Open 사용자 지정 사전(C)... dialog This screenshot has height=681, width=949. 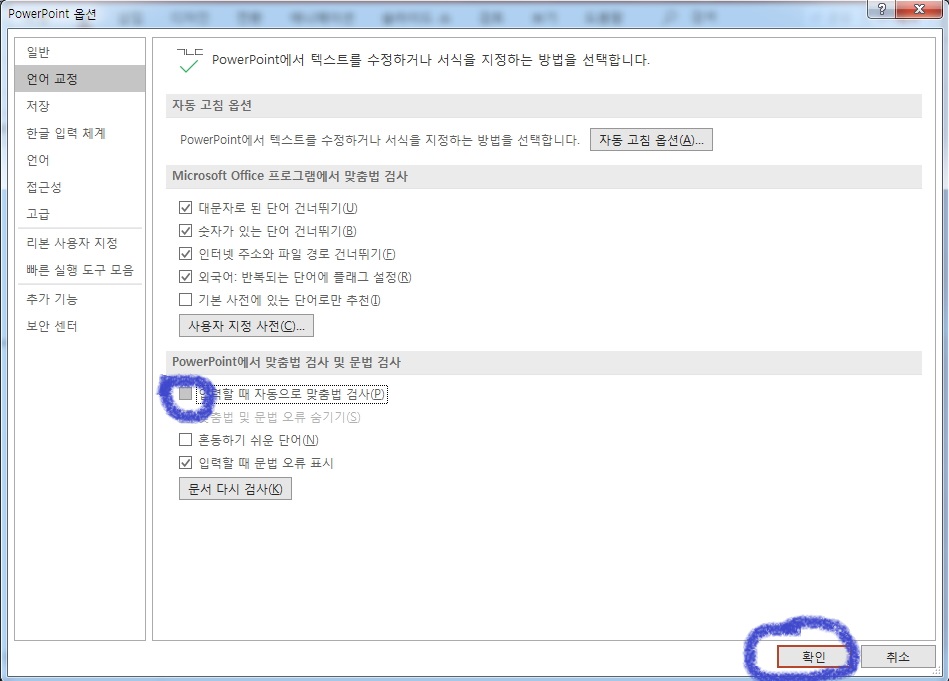pyautogui.click(x=246, y=326)
